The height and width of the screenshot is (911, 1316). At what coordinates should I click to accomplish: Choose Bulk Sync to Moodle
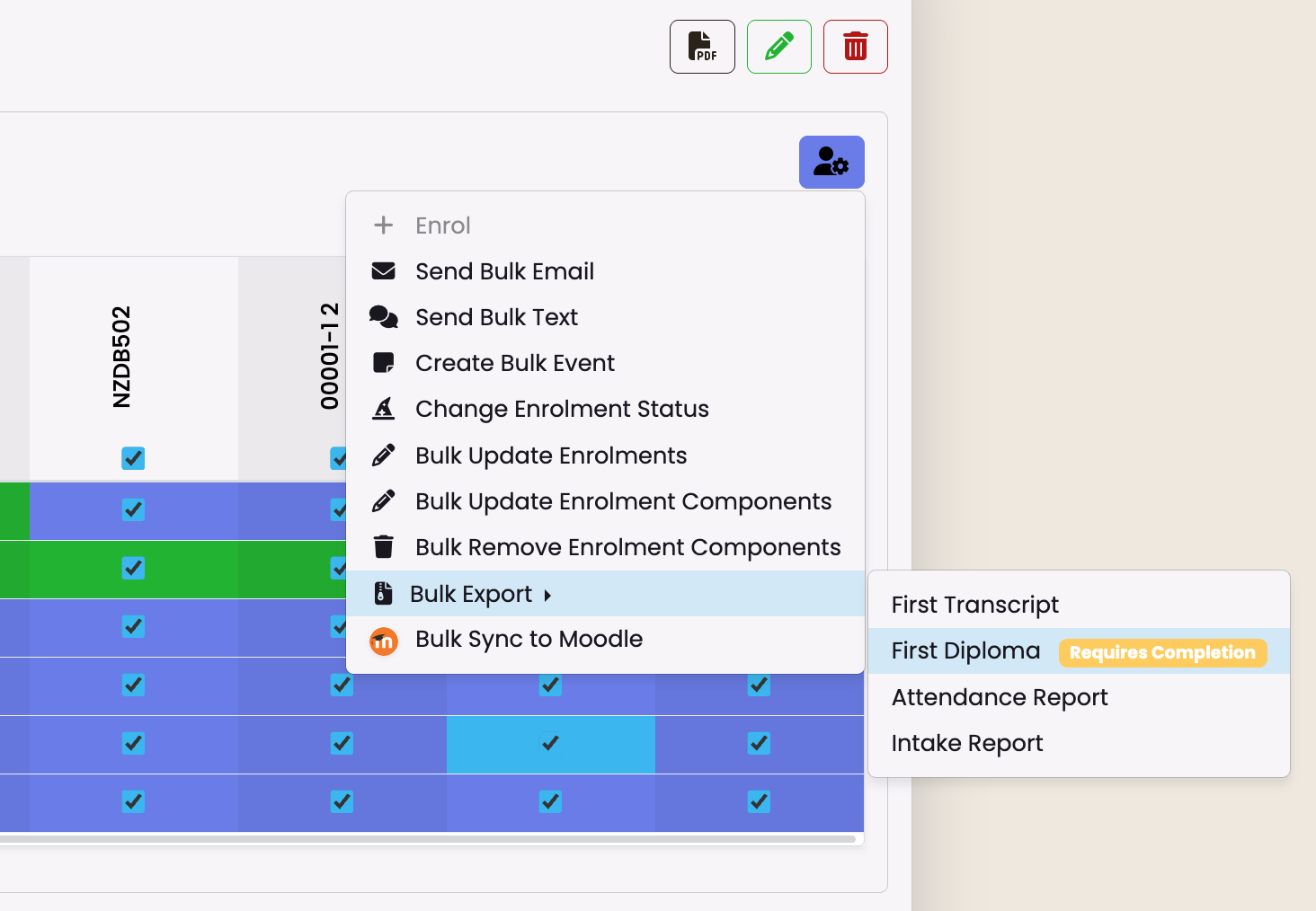click(605, 639)
